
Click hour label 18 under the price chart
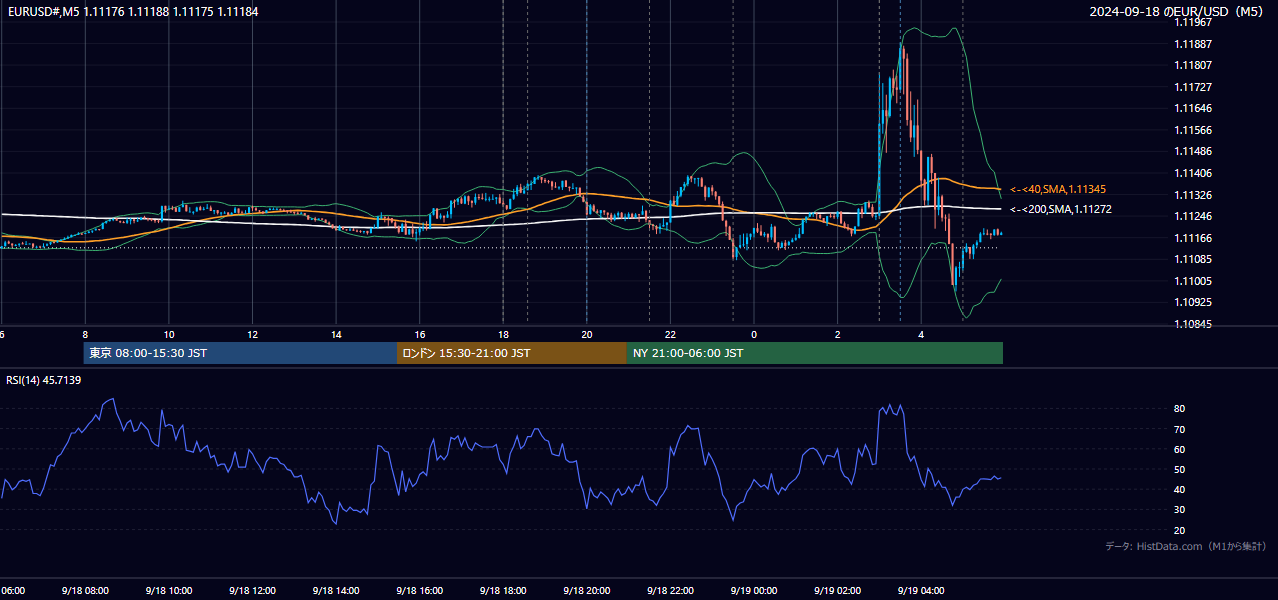(x=503, y=335)
